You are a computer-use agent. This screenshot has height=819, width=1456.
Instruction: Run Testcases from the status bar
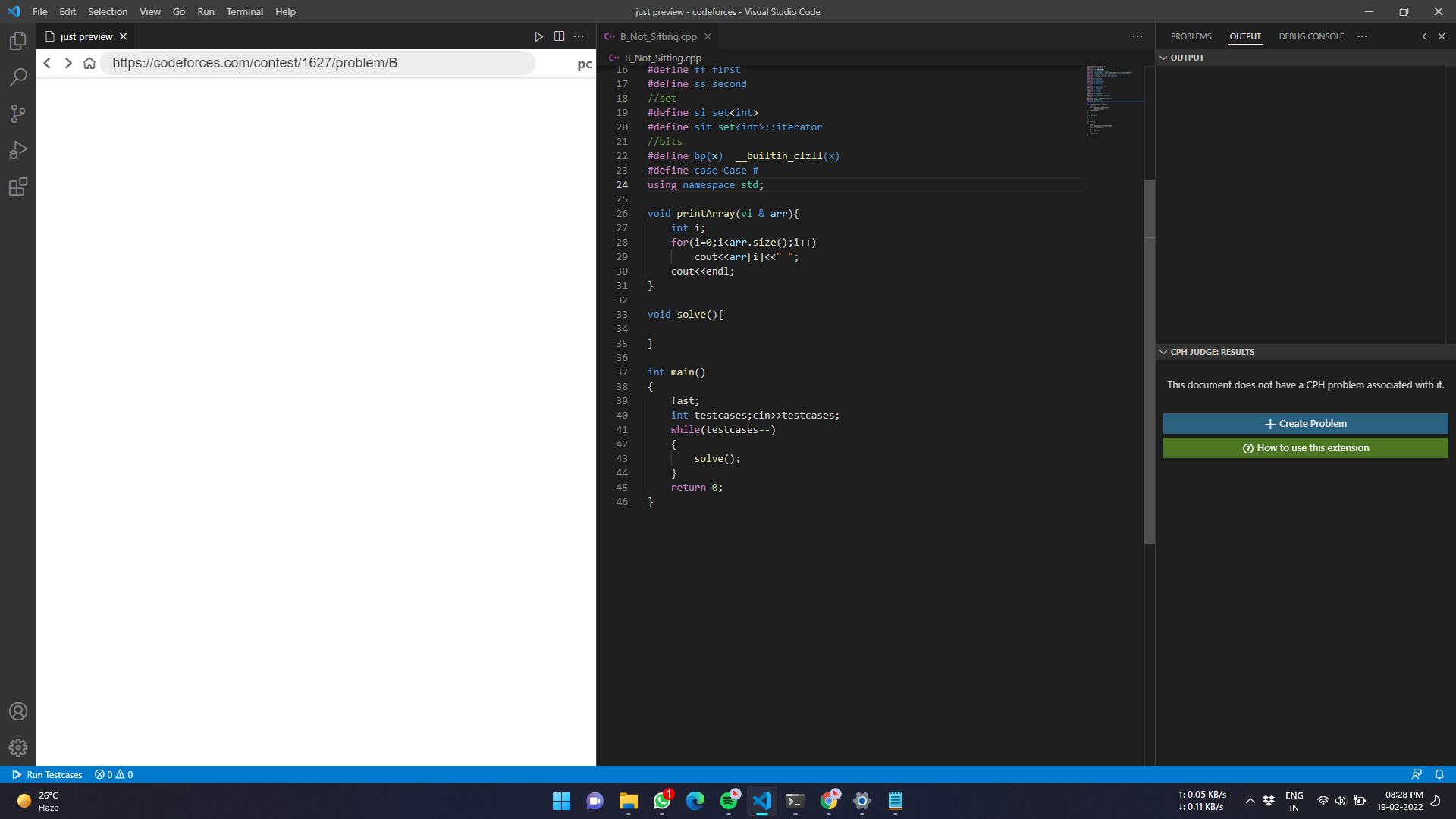(x=46, y=774)
